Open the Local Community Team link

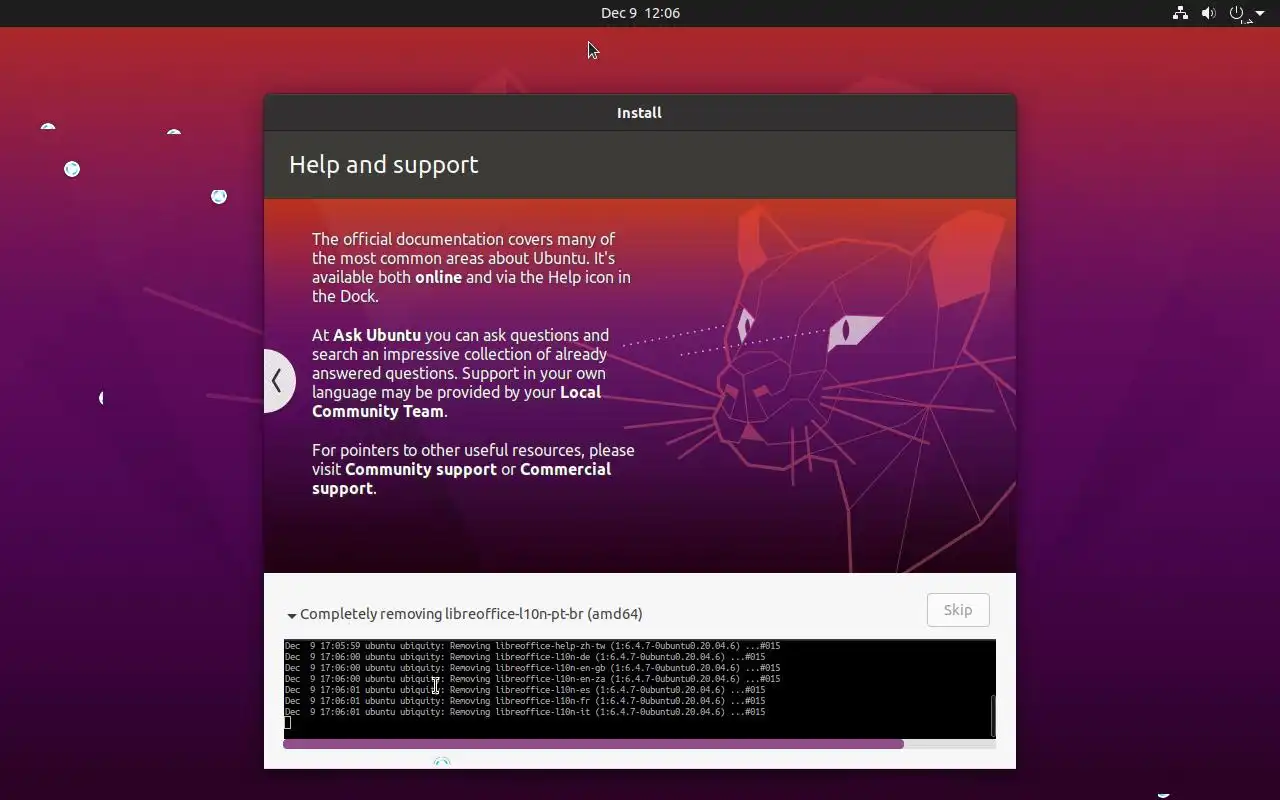pyautogui.click(x=456, y=402)
